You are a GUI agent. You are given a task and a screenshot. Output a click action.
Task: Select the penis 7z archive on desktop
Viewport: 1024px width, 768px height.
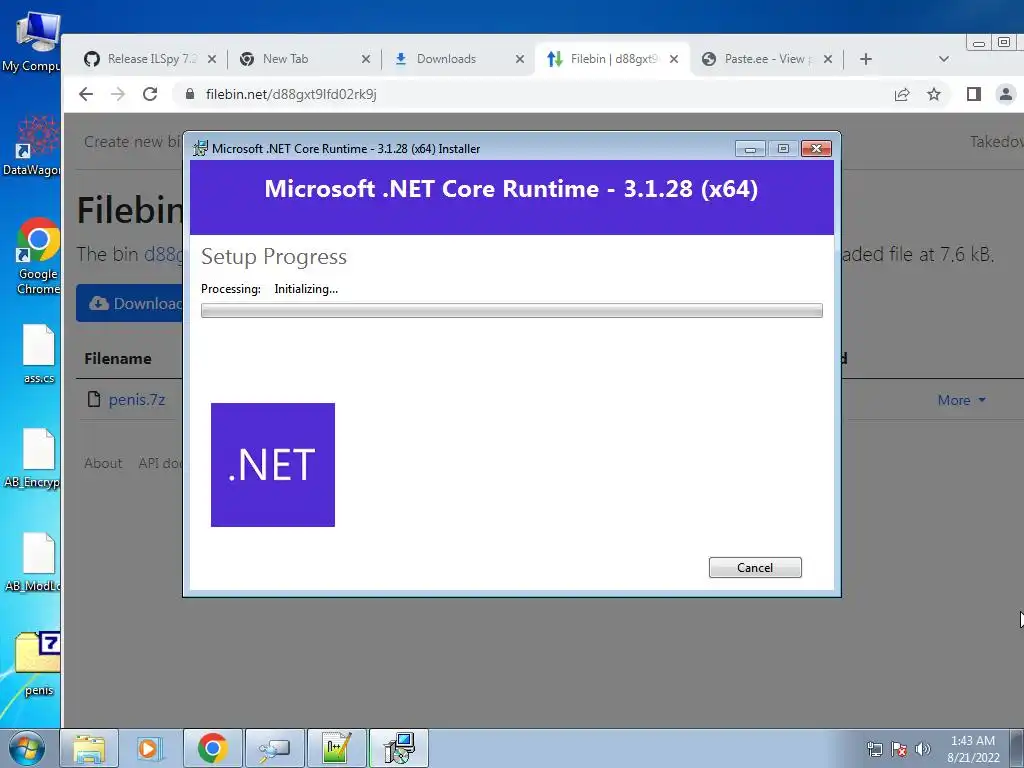coord(38,664)
